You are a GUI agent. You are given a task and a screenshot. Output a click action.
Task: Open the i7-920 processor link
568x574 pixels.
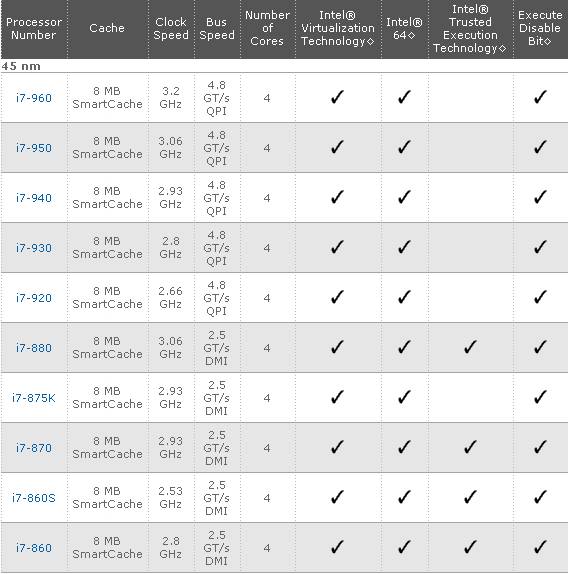tap(34, 298)
